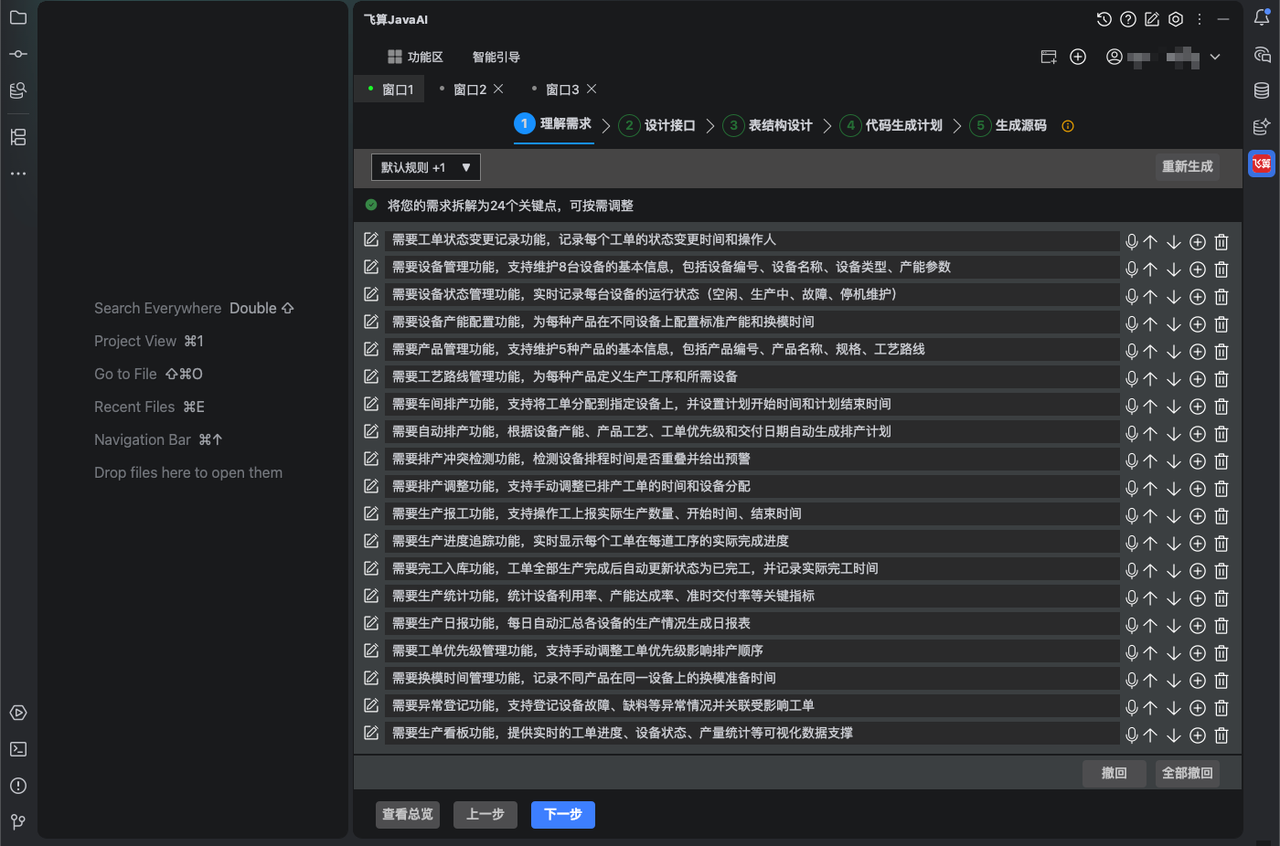Go to step 2 设计接口
Image resolution: width=1280 pixels, height=846 pixels.
pos(657,125)
